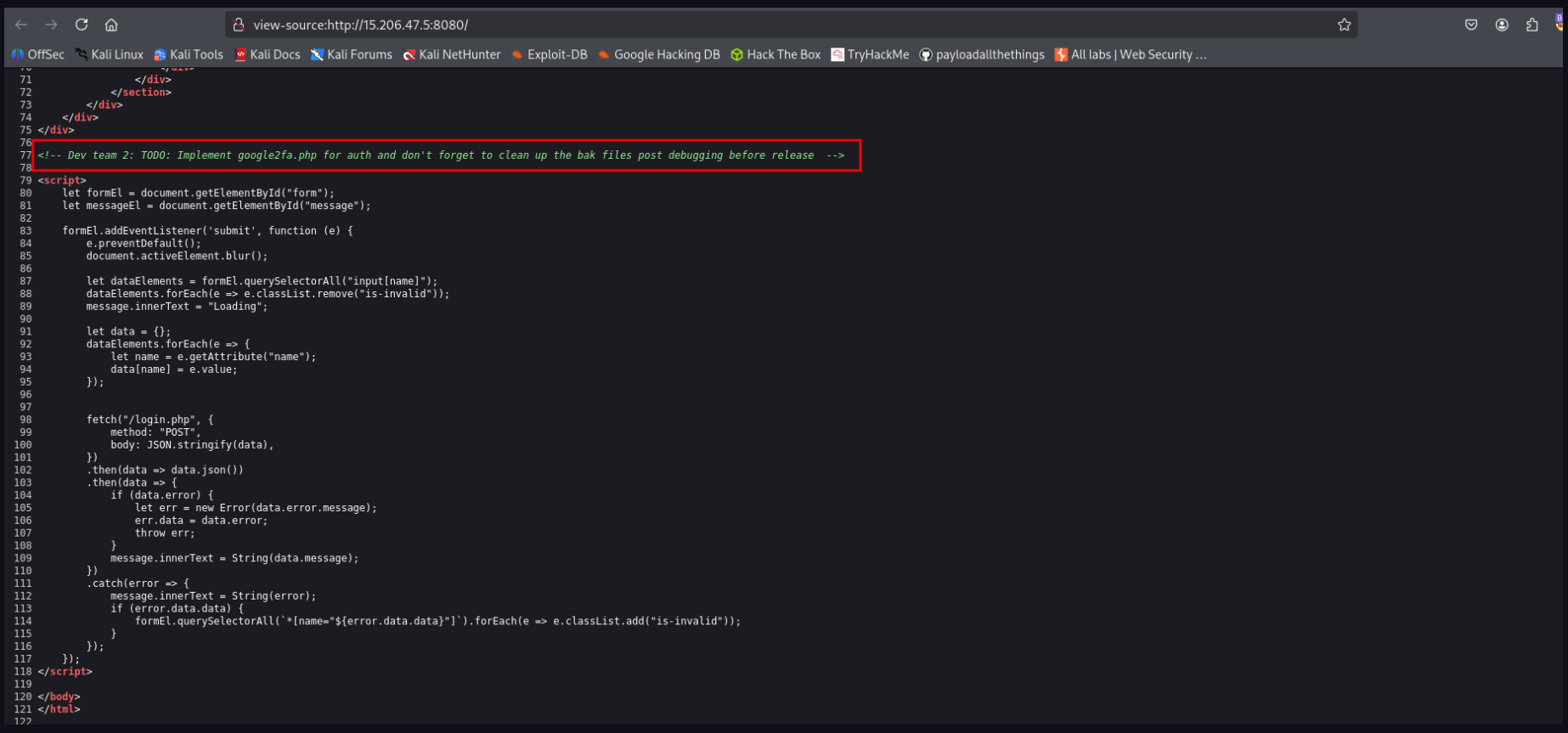Click the site security lock icon
Viewport: 1568px width, 733px height.
point(239,25)
